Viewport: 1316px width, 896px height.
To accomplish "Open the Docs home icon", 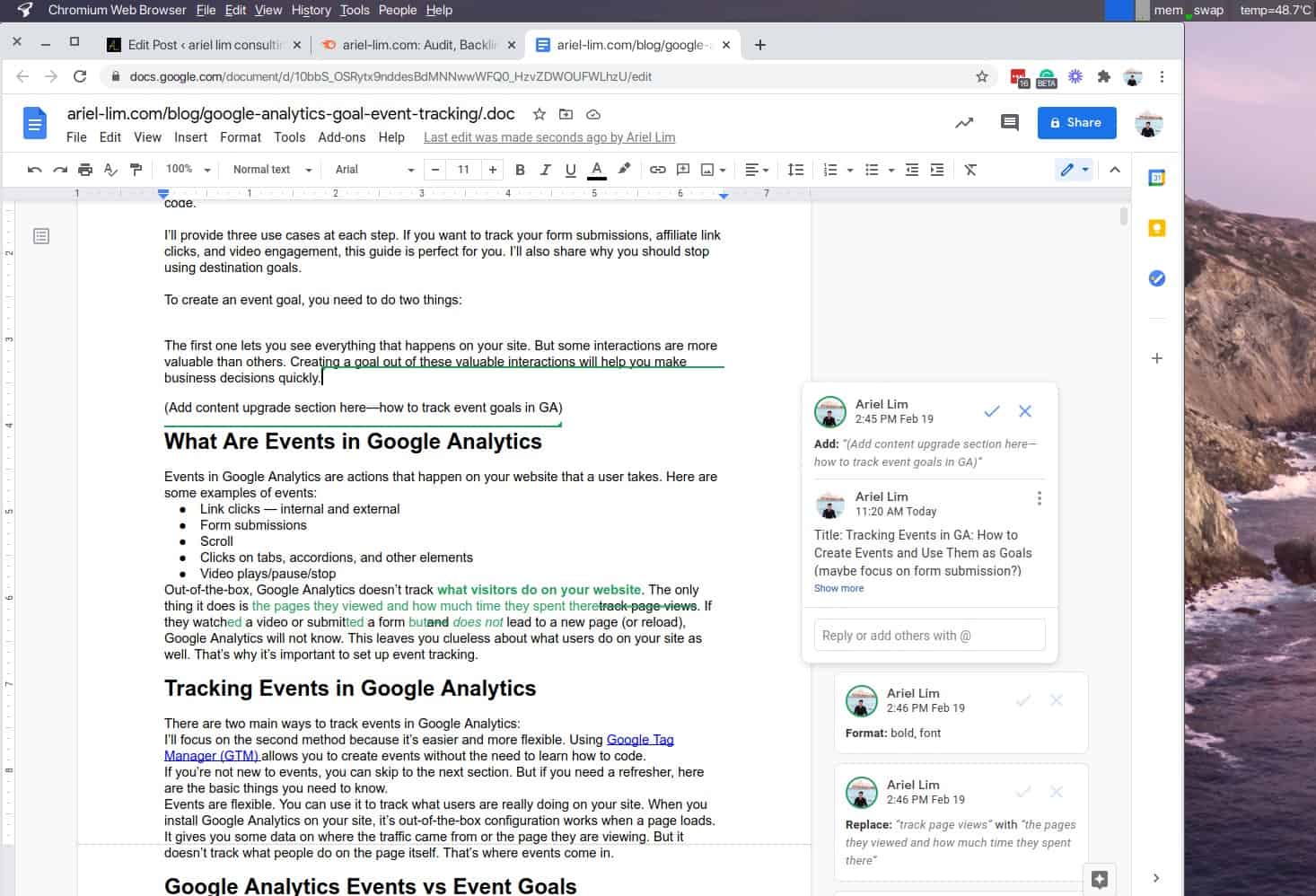I will pos(35,123).
